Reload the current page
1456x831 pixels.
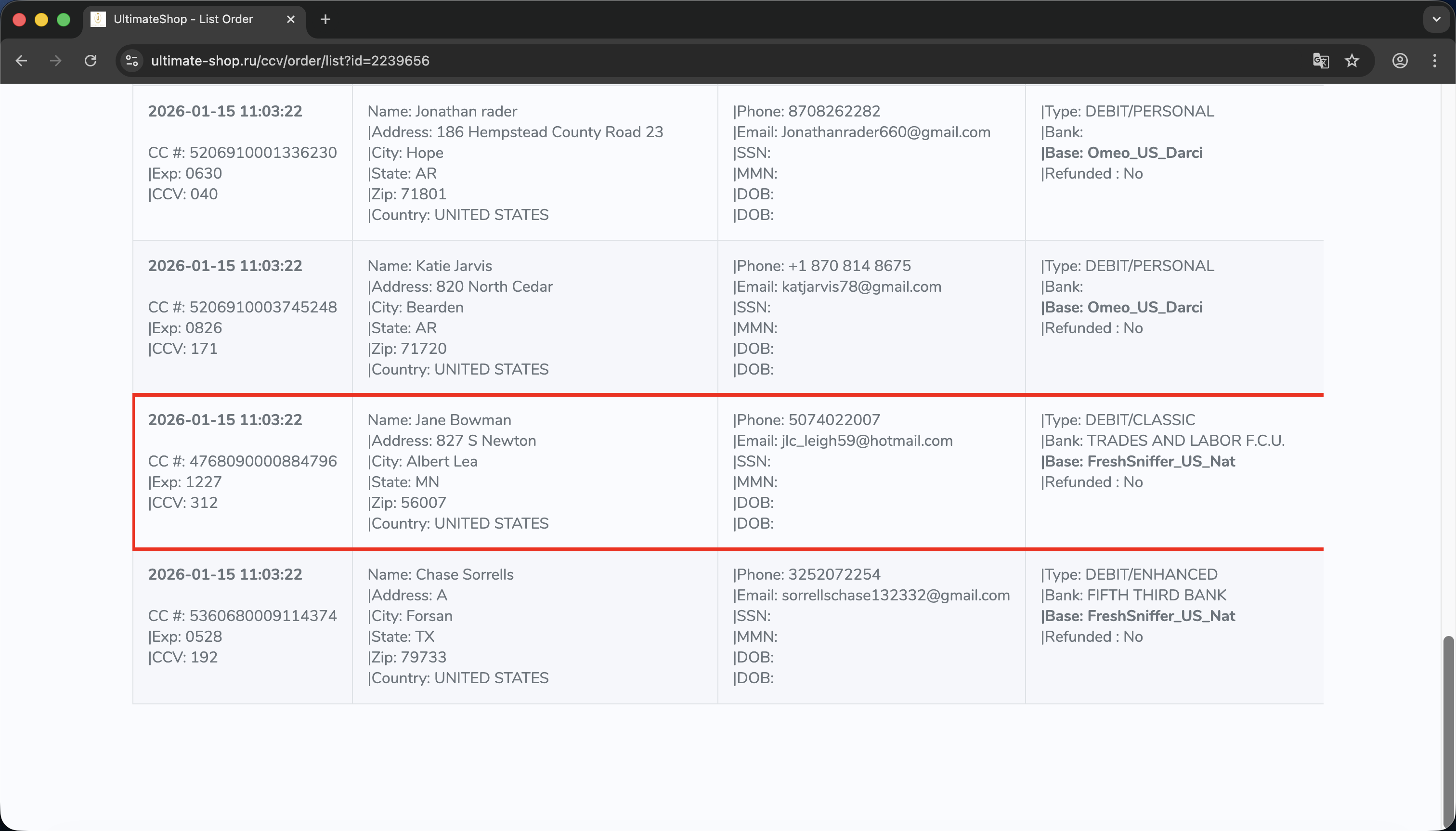click(91, 61)
